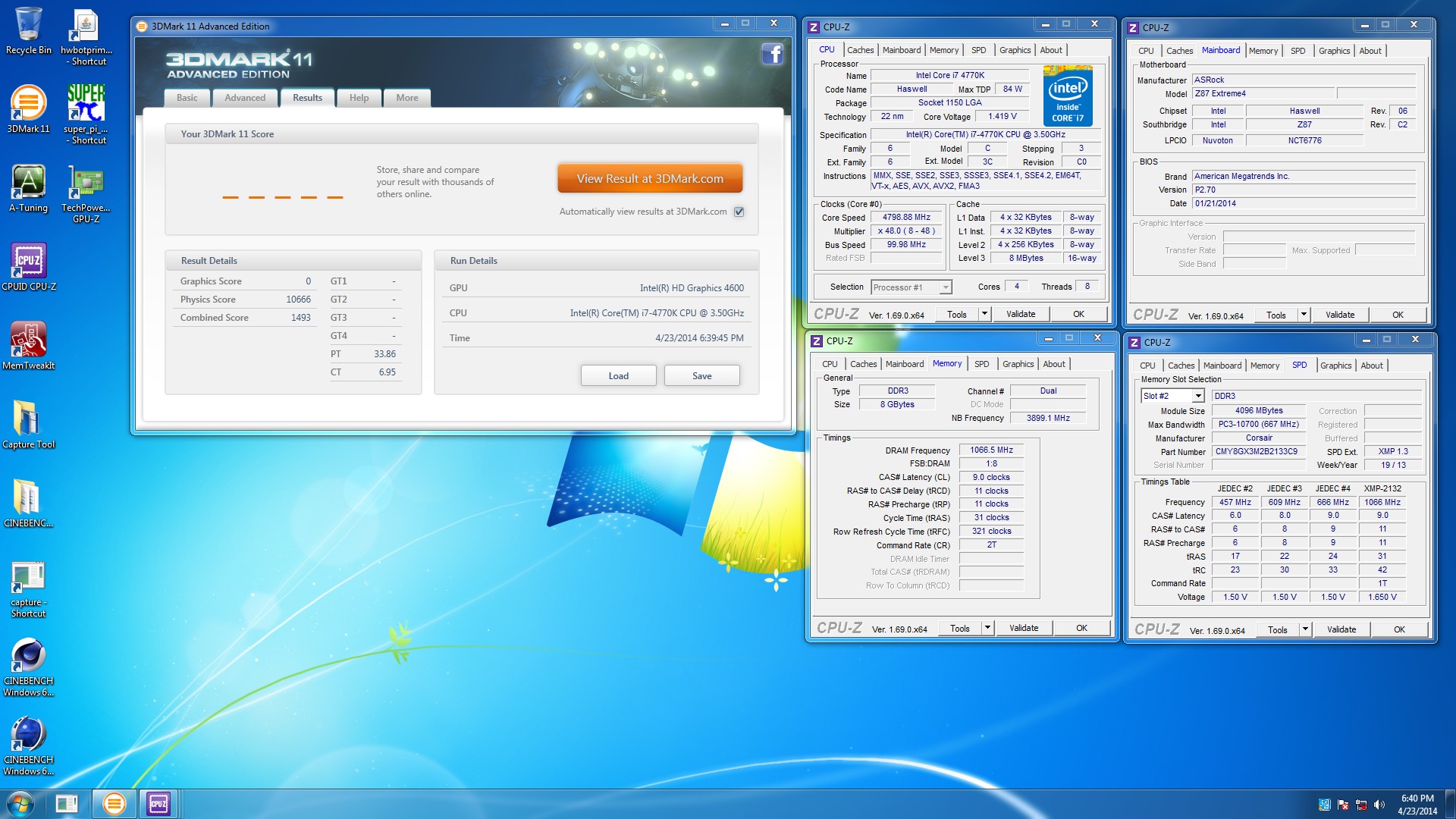
Task: Open super_pi shortcut on desktop
Action: pyautogui.click(x=86, y=104)
